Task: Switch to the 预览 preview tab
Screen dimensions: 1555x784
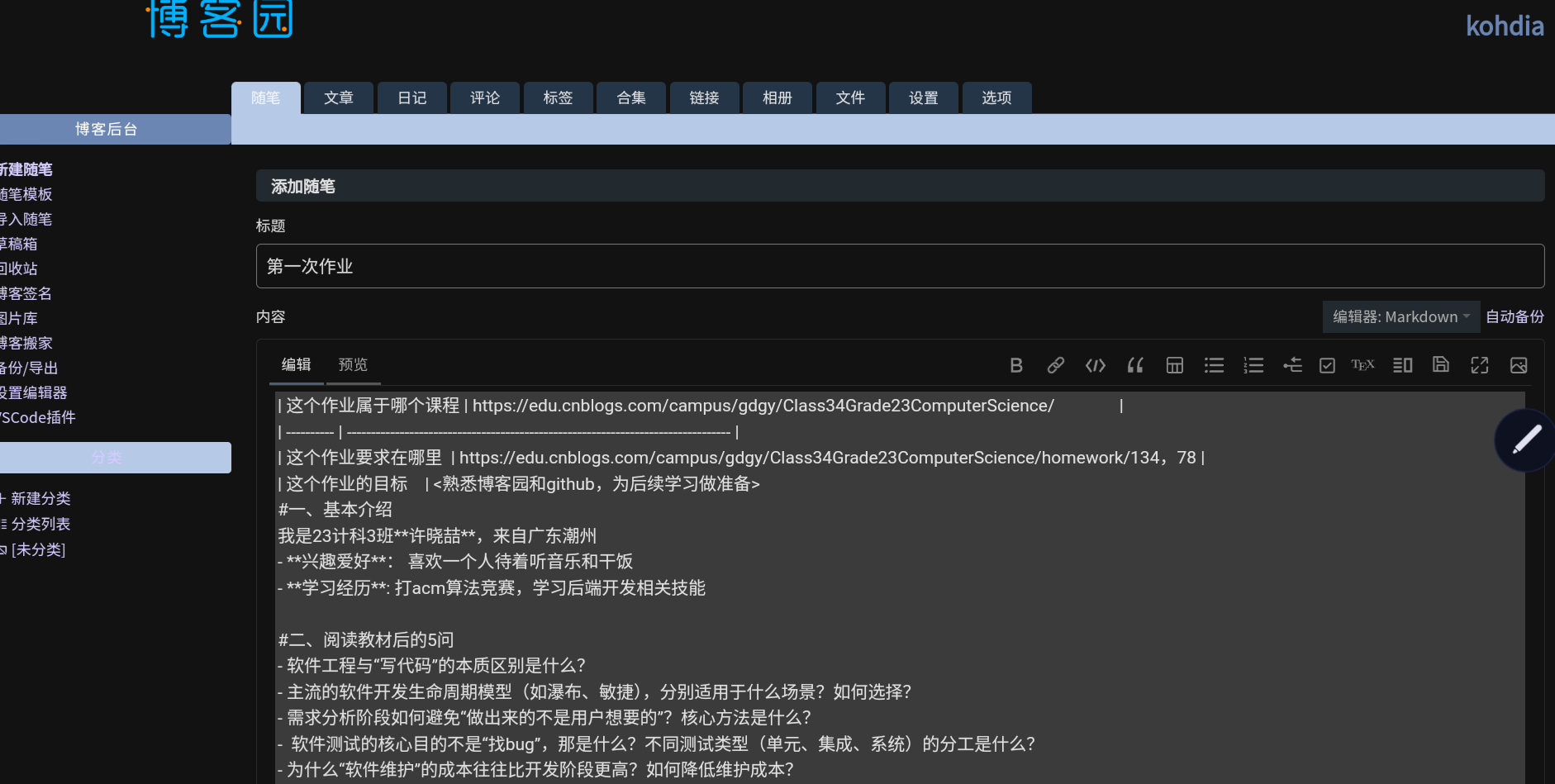Action: [x=353, y=364]
